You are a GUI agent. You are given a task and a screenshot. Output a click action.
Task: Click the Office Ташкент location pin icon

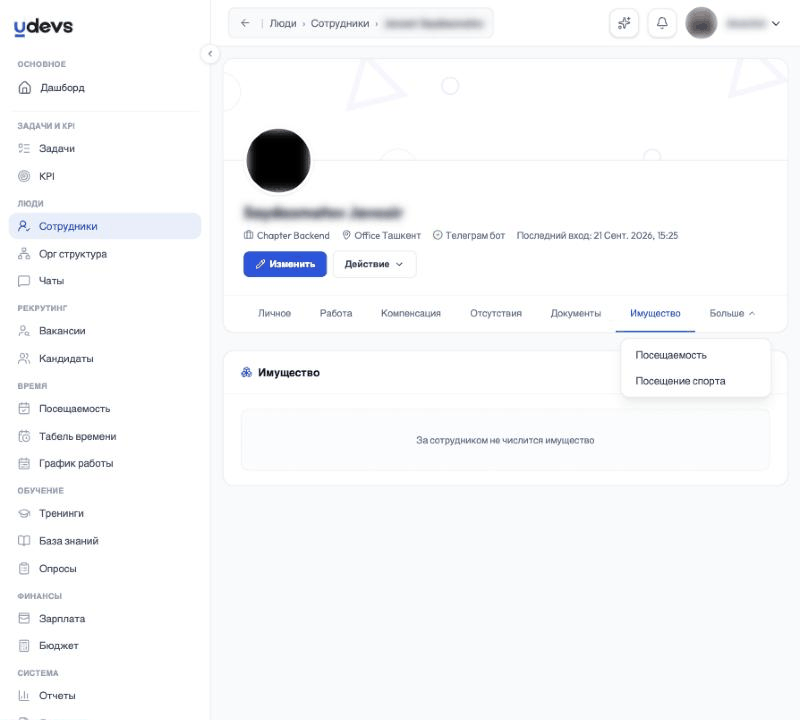346,235
